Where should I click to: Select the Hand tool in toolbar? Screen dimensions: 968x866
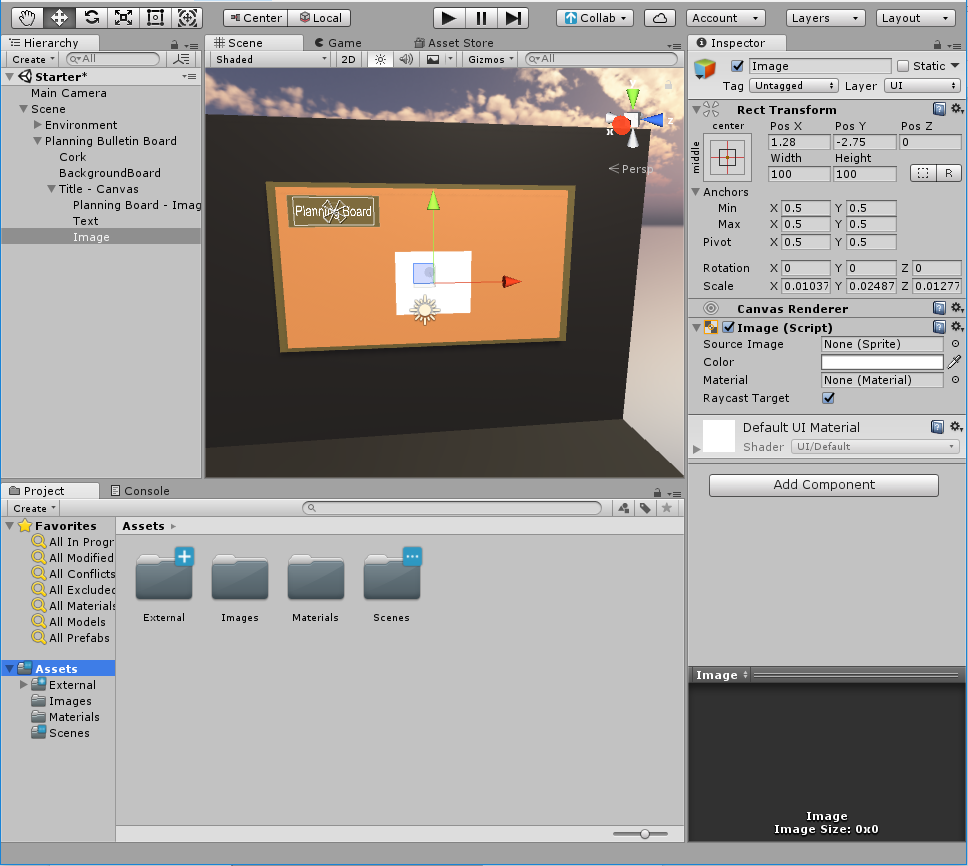click(x=27, y=18)
